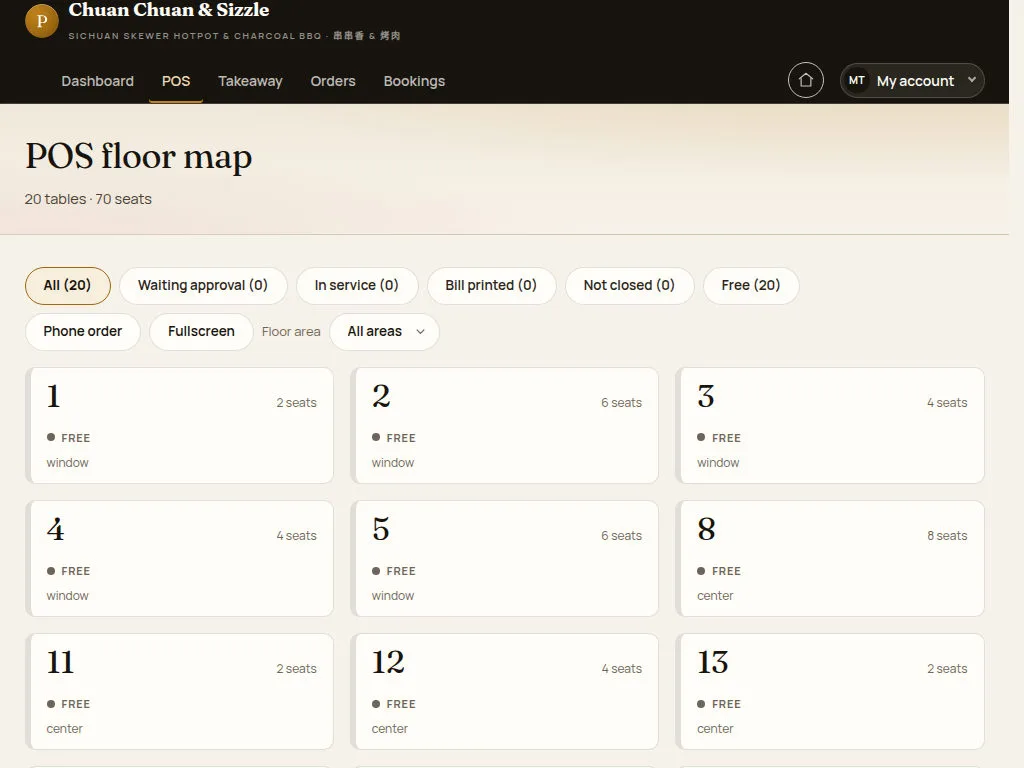
Task: Show Bill printed (0) tables
Action: (491, 285)
